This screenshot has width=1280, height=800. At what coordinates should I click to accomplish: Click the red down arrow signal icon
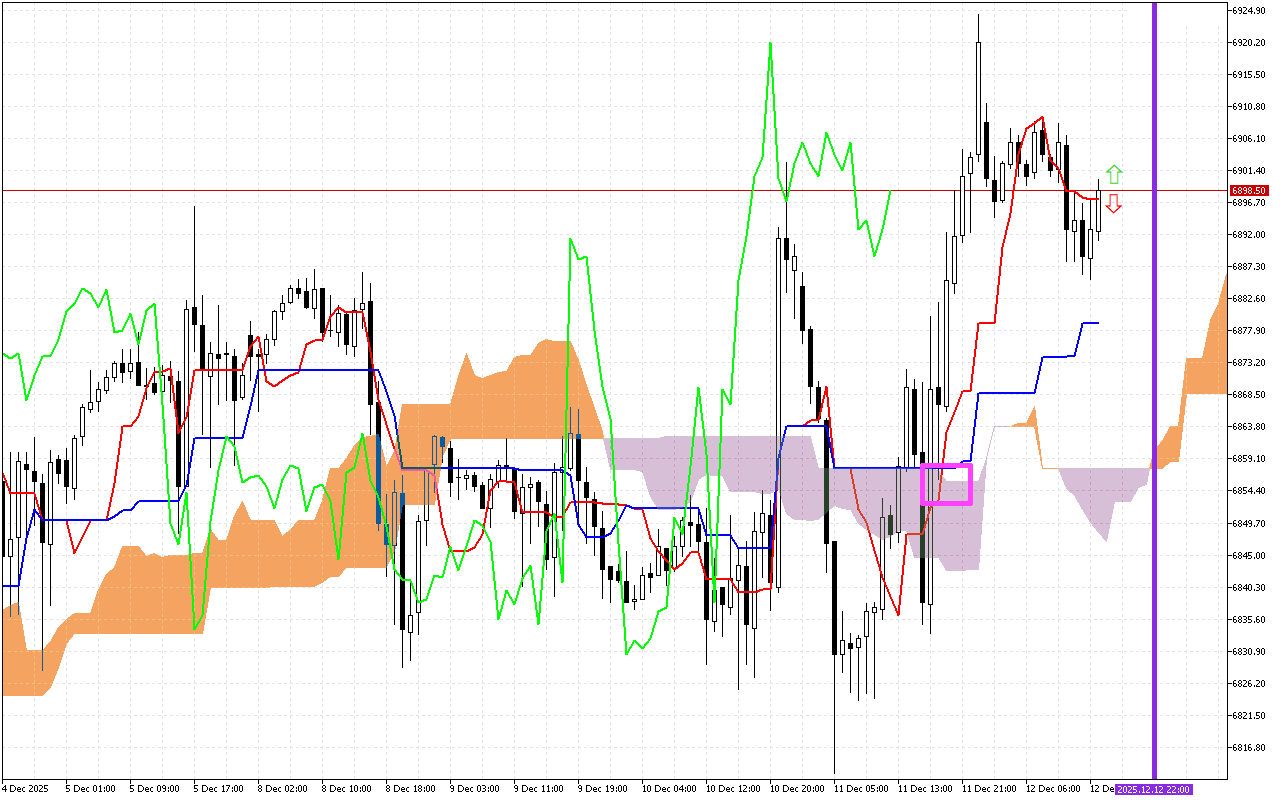tap(1113, 201)
